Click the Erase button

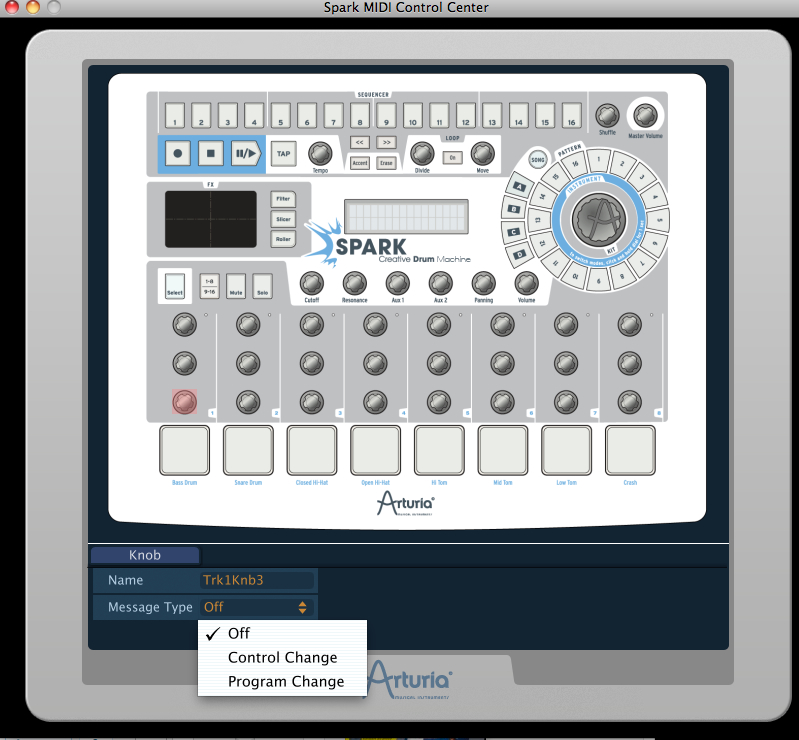point(386,163)
